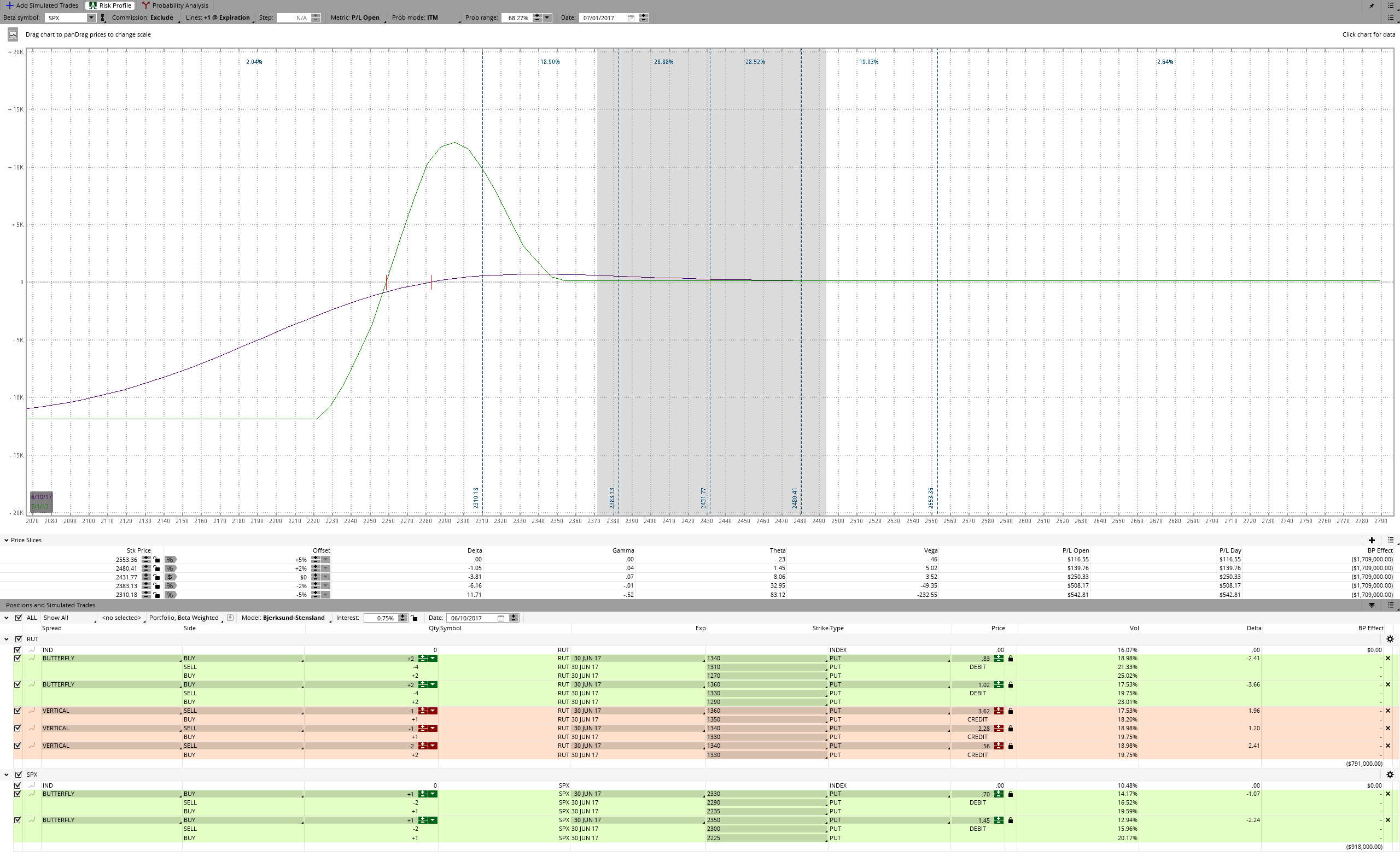1400x862 pixels.
Task: Toggle checkbox for SPX 2330 butterfly
Action: coord(17,794)
